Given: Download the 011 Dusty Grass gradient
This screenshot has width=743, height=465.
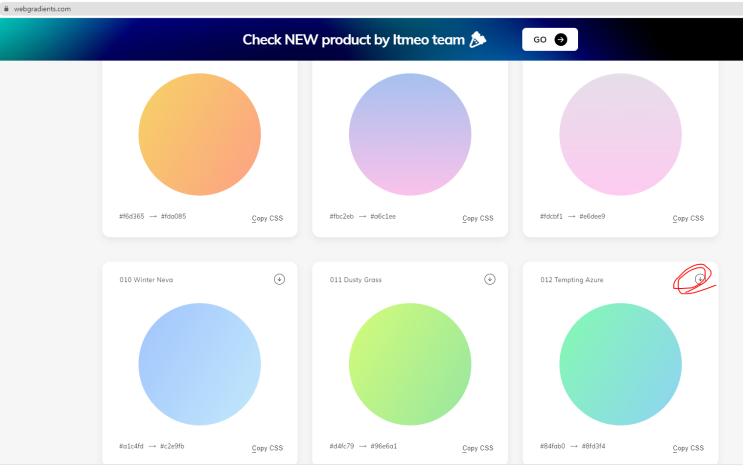Looking at the screenshot, I should point(490,279).
